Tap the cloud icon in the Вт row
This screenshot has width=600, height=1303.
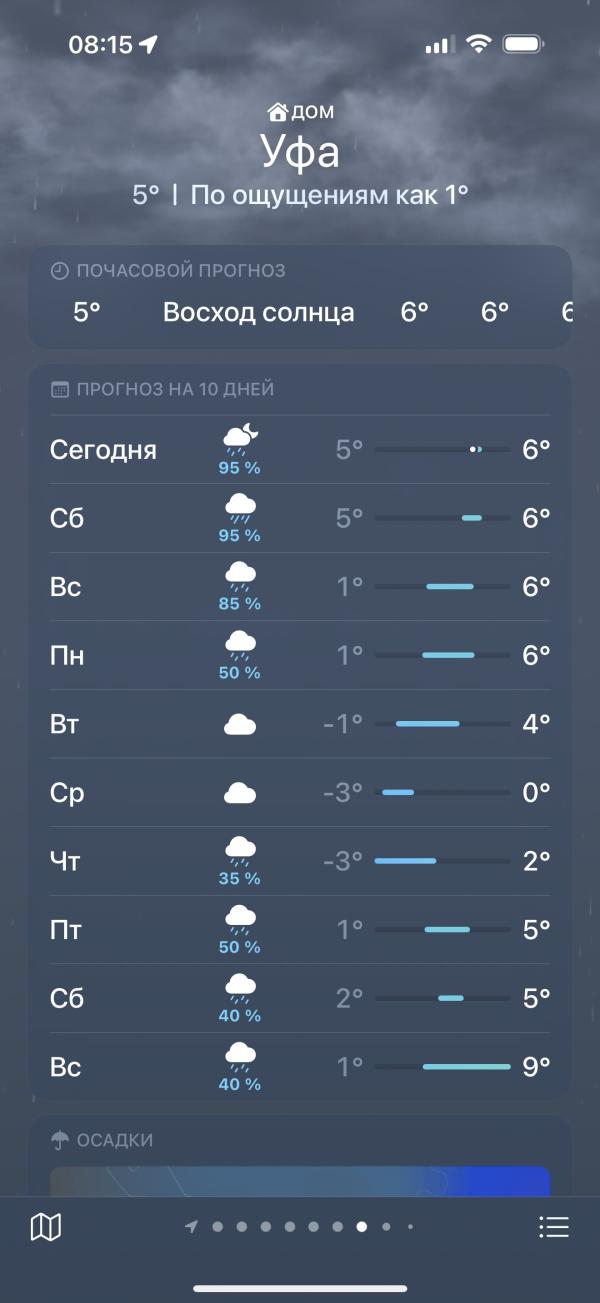(x=240, y=724)
